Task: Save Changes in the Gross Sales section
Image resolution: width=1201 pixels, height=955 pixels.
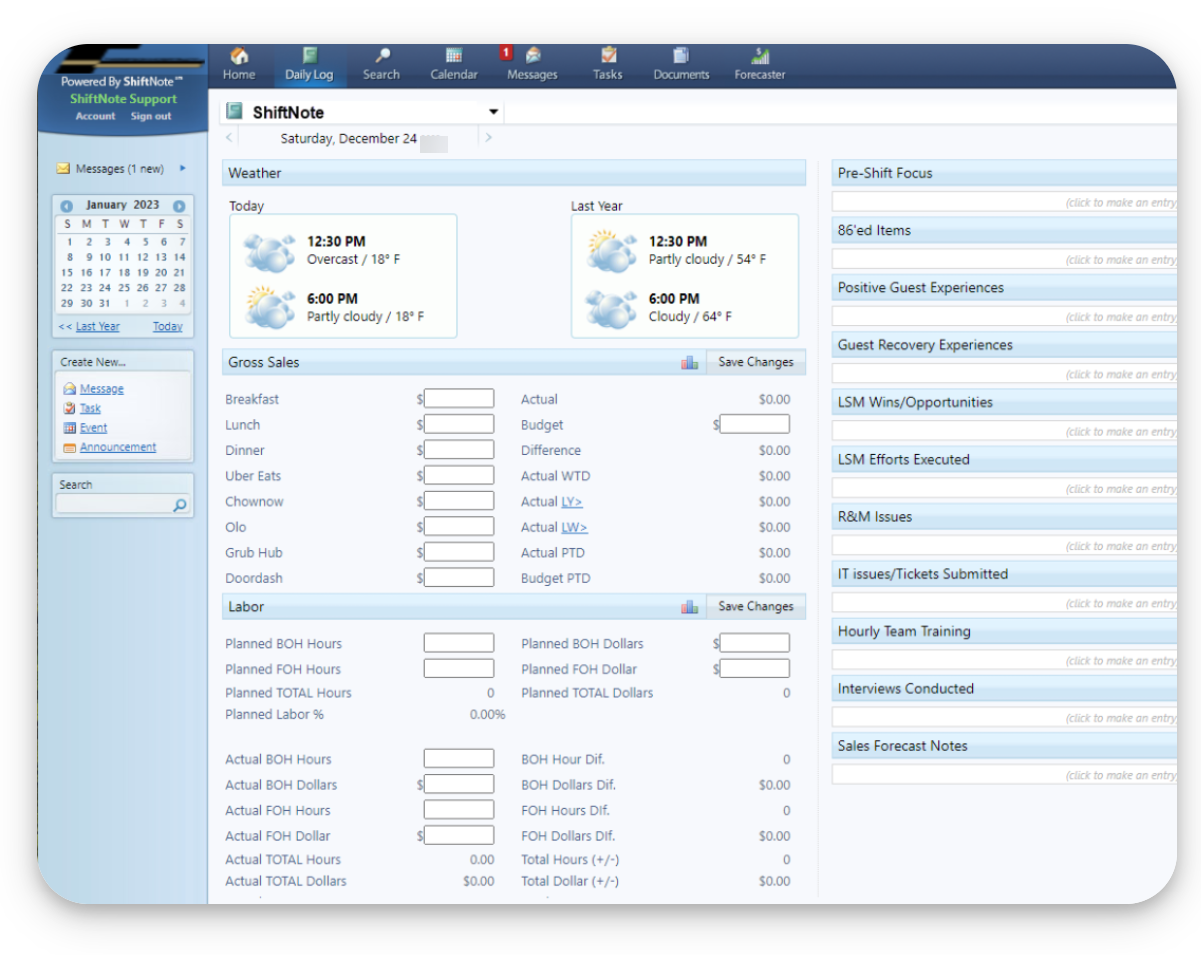Action: [x=755, y=363]
